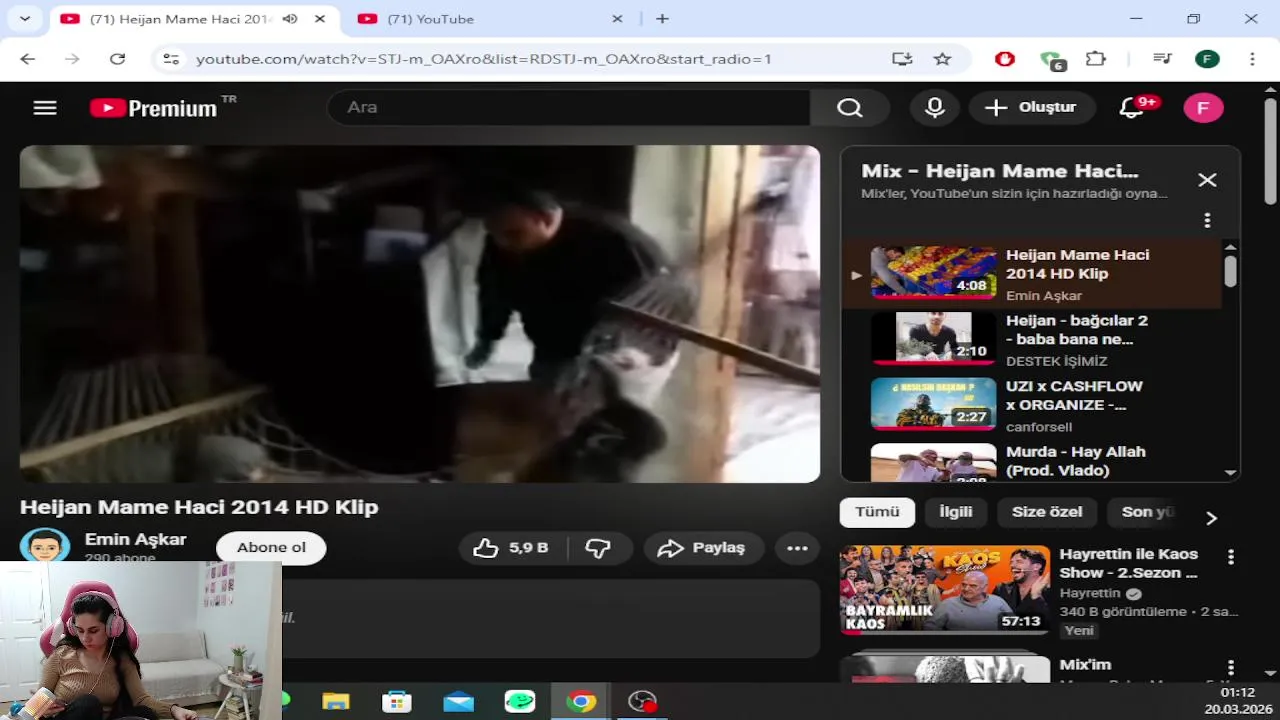Viewport: 1280px width, 720px height.
Task: Open Mail app from taskbar
Action: [x=458, y=702]
